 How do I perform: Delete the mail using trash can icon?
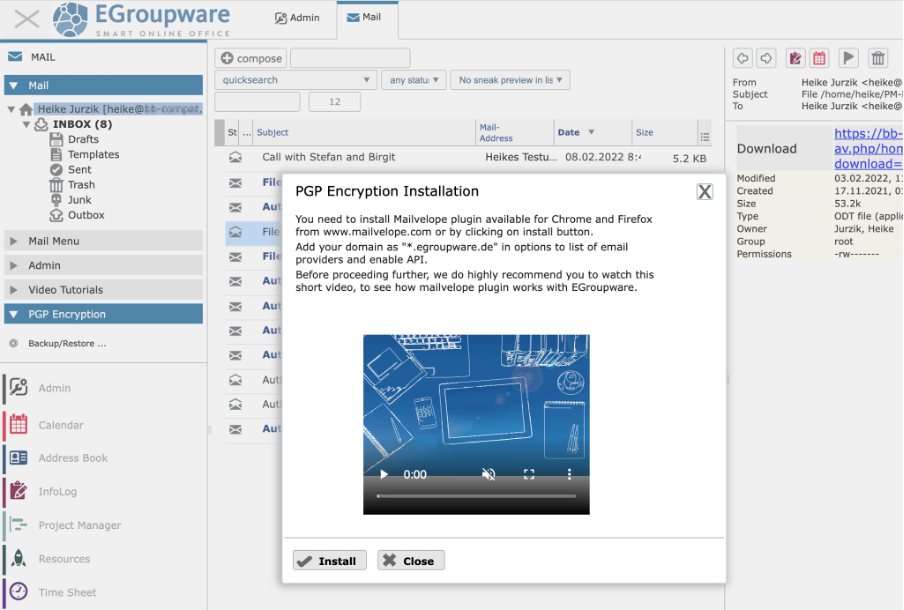pyautogui.click(x=878, y=58)
